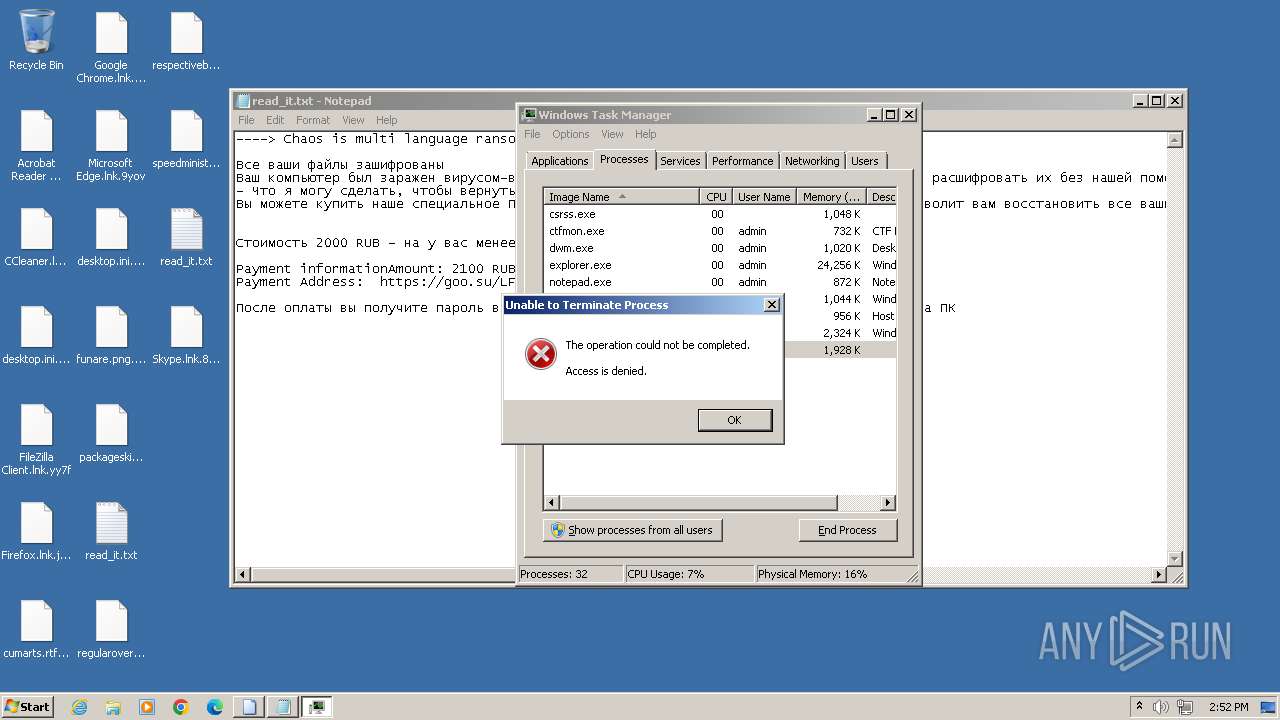Screen dimensions: 1280x720
Task: Select the cumarts.rtf... desktop file
Action: [x=36, y=629]
